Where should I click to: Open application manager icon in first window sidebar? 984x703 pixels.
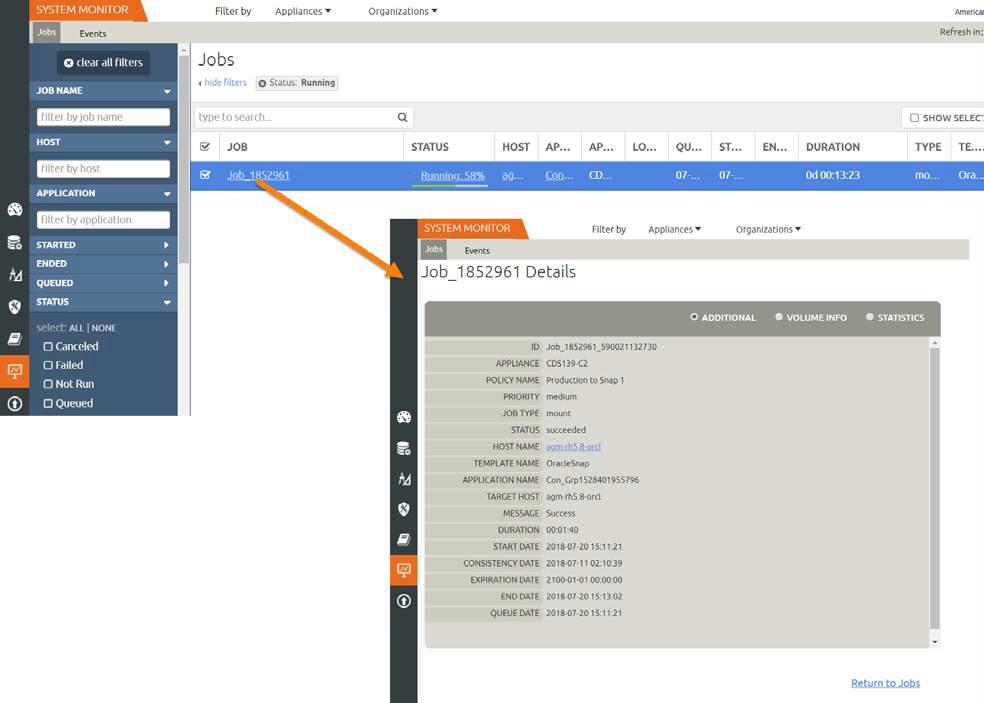14,274
